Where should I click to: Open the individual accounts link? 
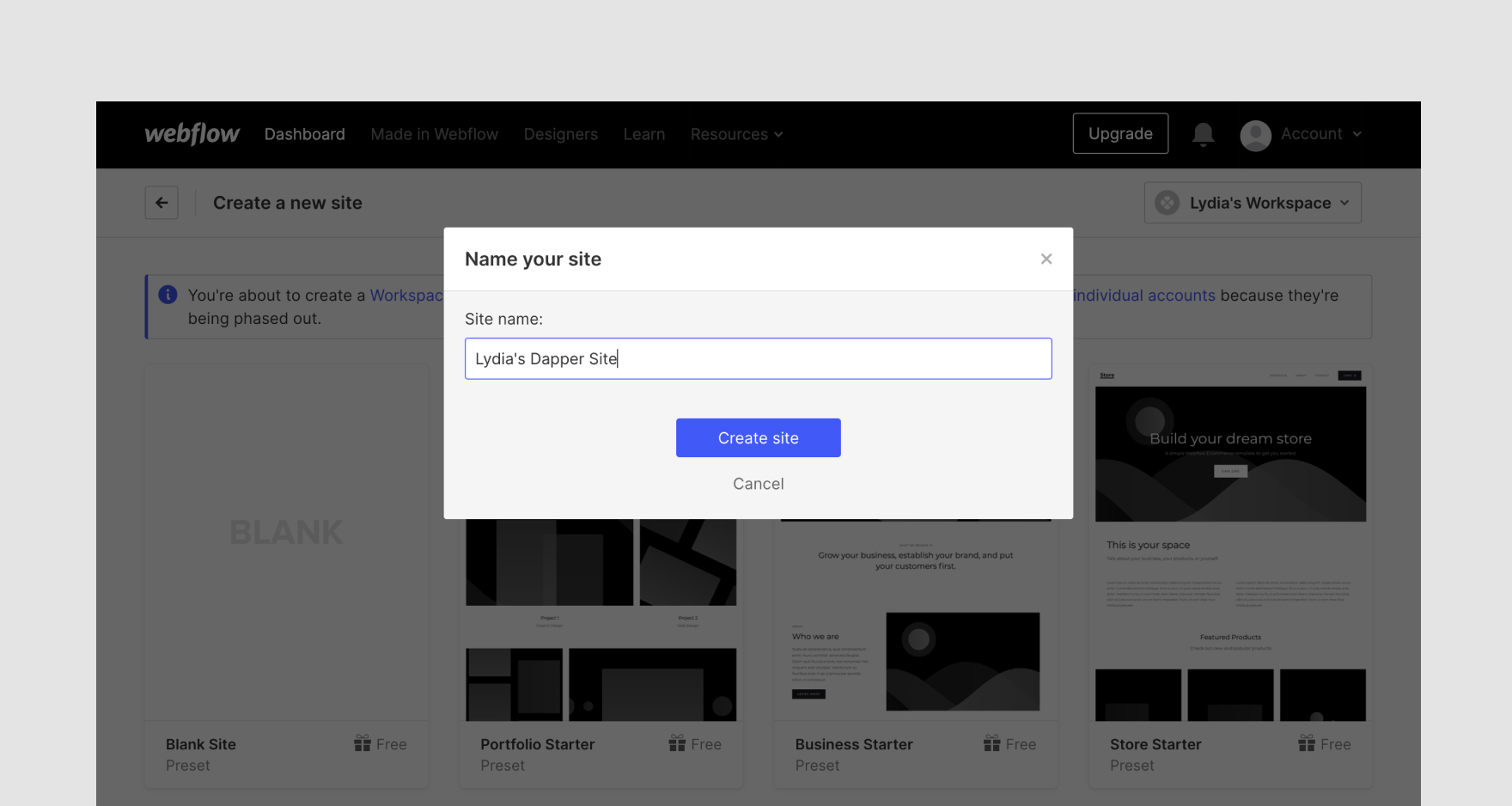coord(1143,295)
